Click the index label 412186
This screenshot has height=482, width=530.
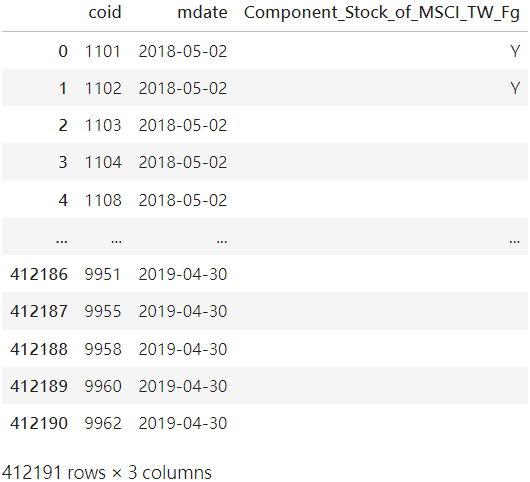(x=39, y=274)
